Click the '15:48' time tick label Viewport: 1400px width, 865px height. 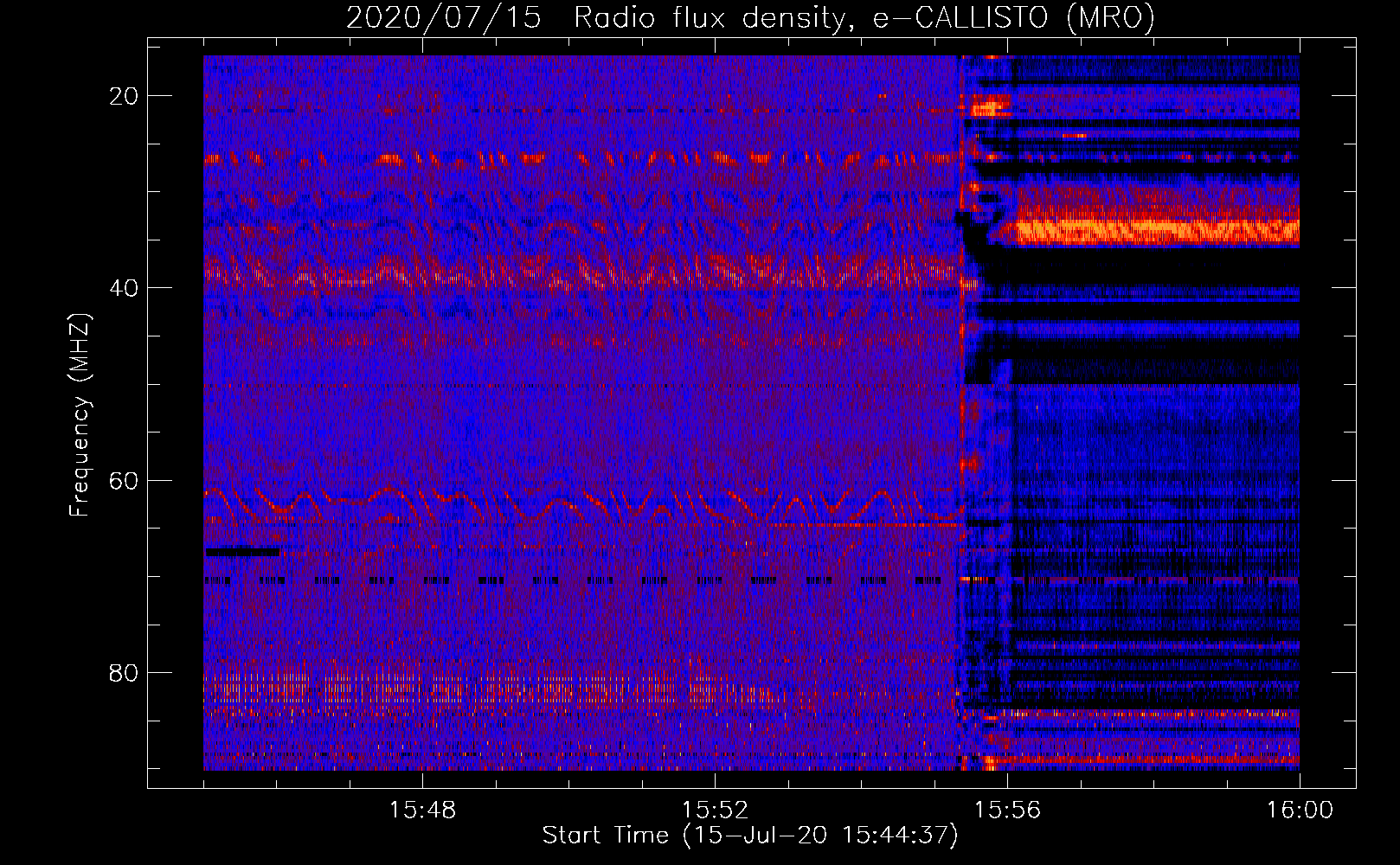pos(422,811)
